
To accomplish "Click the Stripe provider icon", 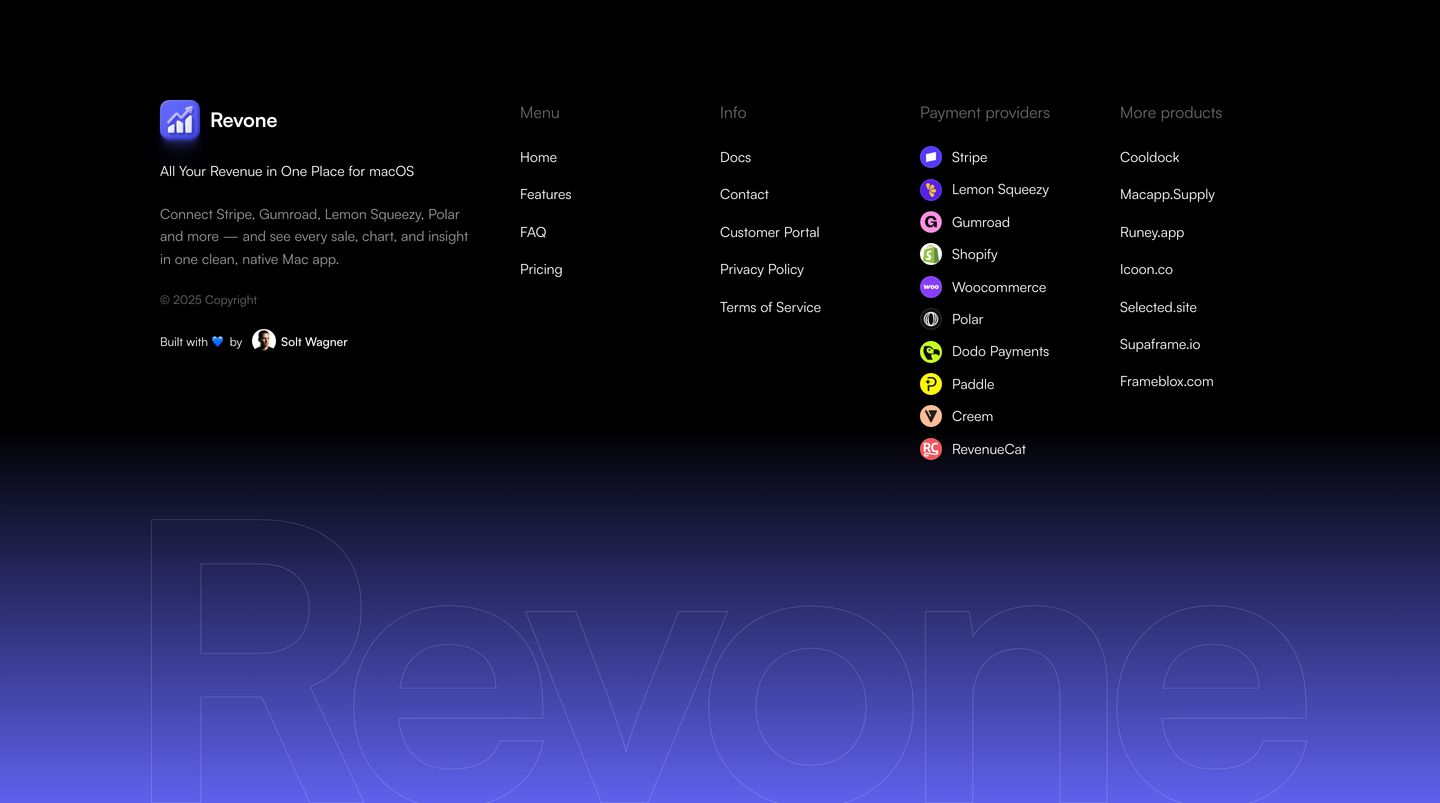I will [931, 157].
